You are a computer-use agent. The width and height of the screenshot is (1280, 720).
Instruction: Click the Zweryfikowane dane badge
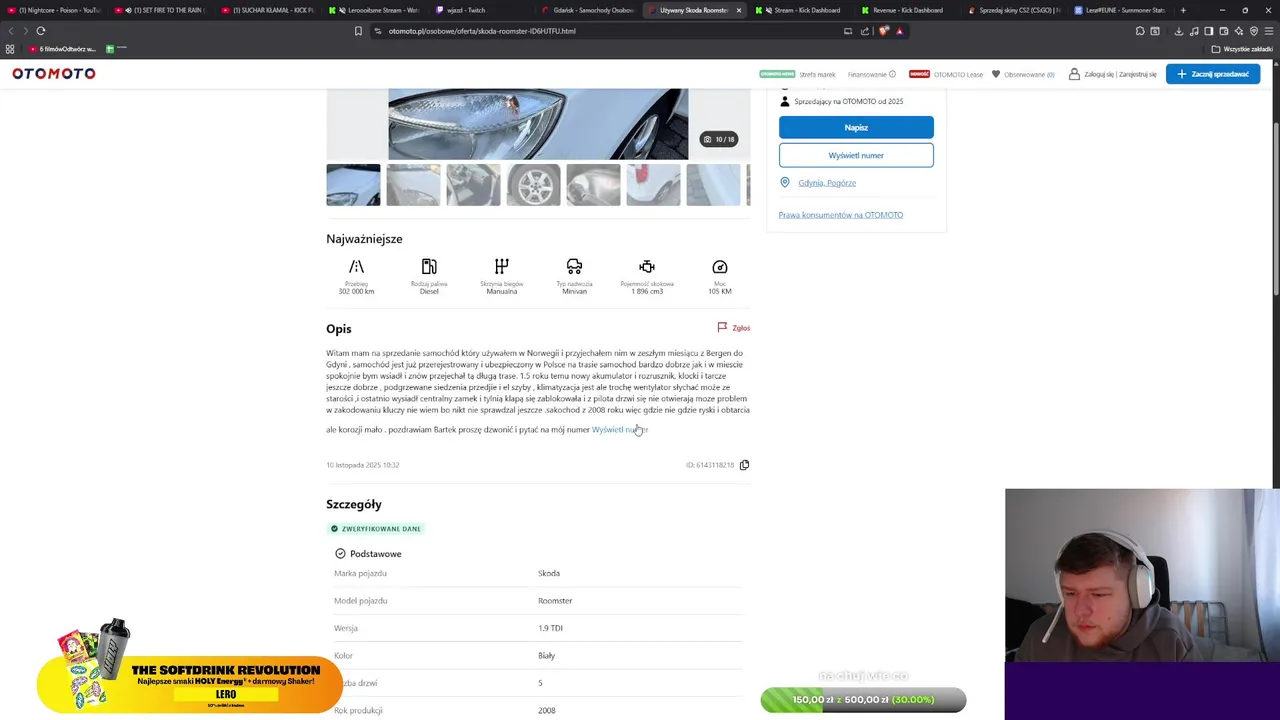point(375,528)
